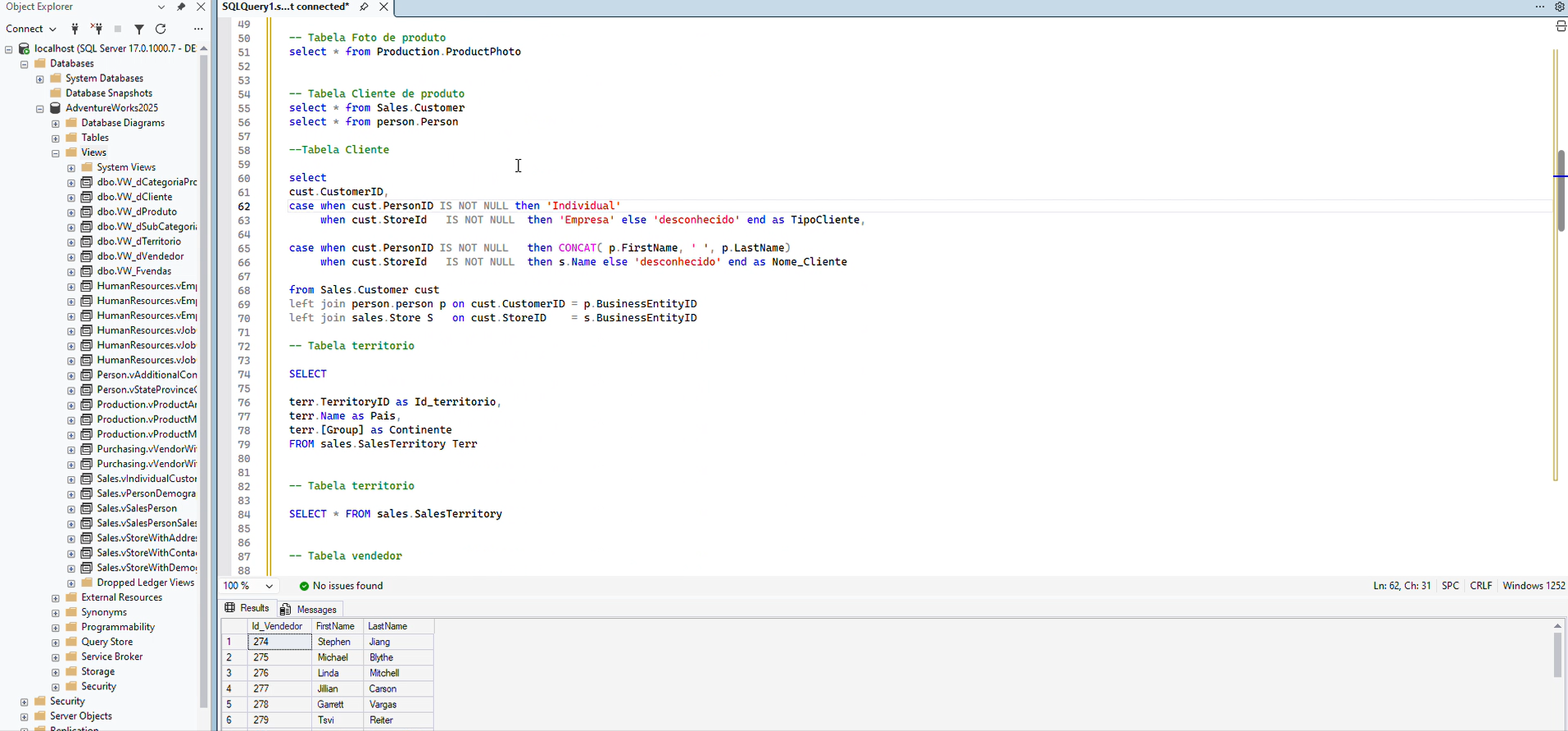Click the Connect Object Explorer plug icon
The image size is (1568, 731).
coord(75,29)
